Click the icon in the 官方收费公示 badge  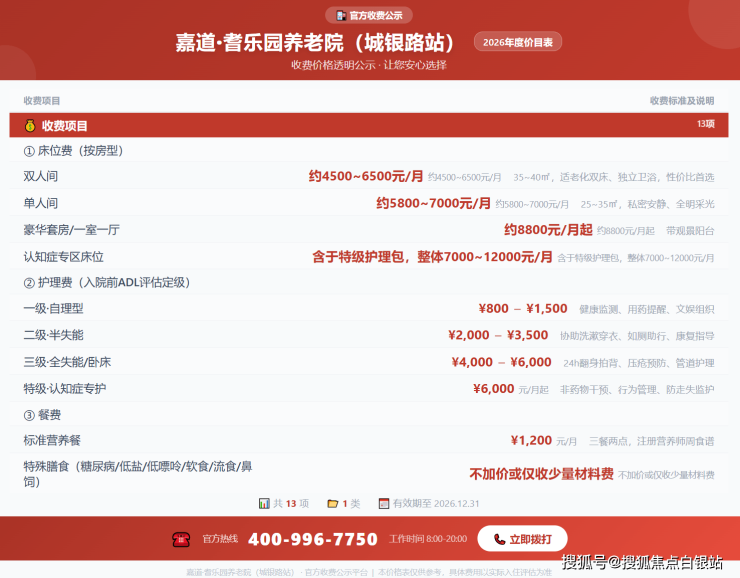(341, 16)
